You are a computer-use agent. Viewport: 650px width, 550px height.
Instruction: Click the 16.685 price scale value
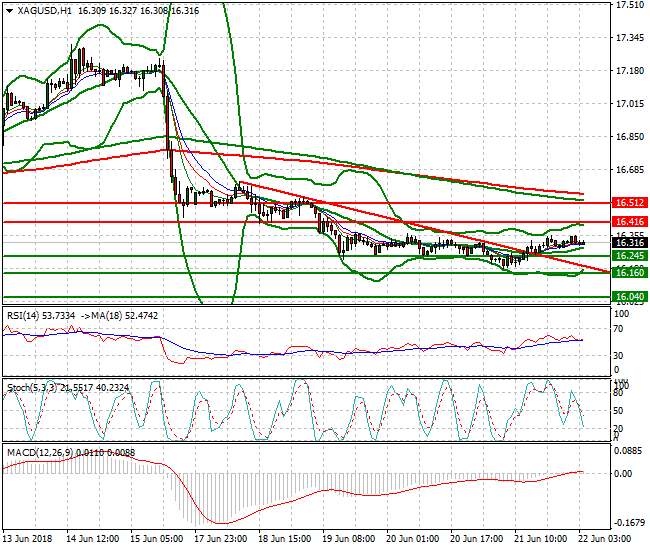point(630,170)
